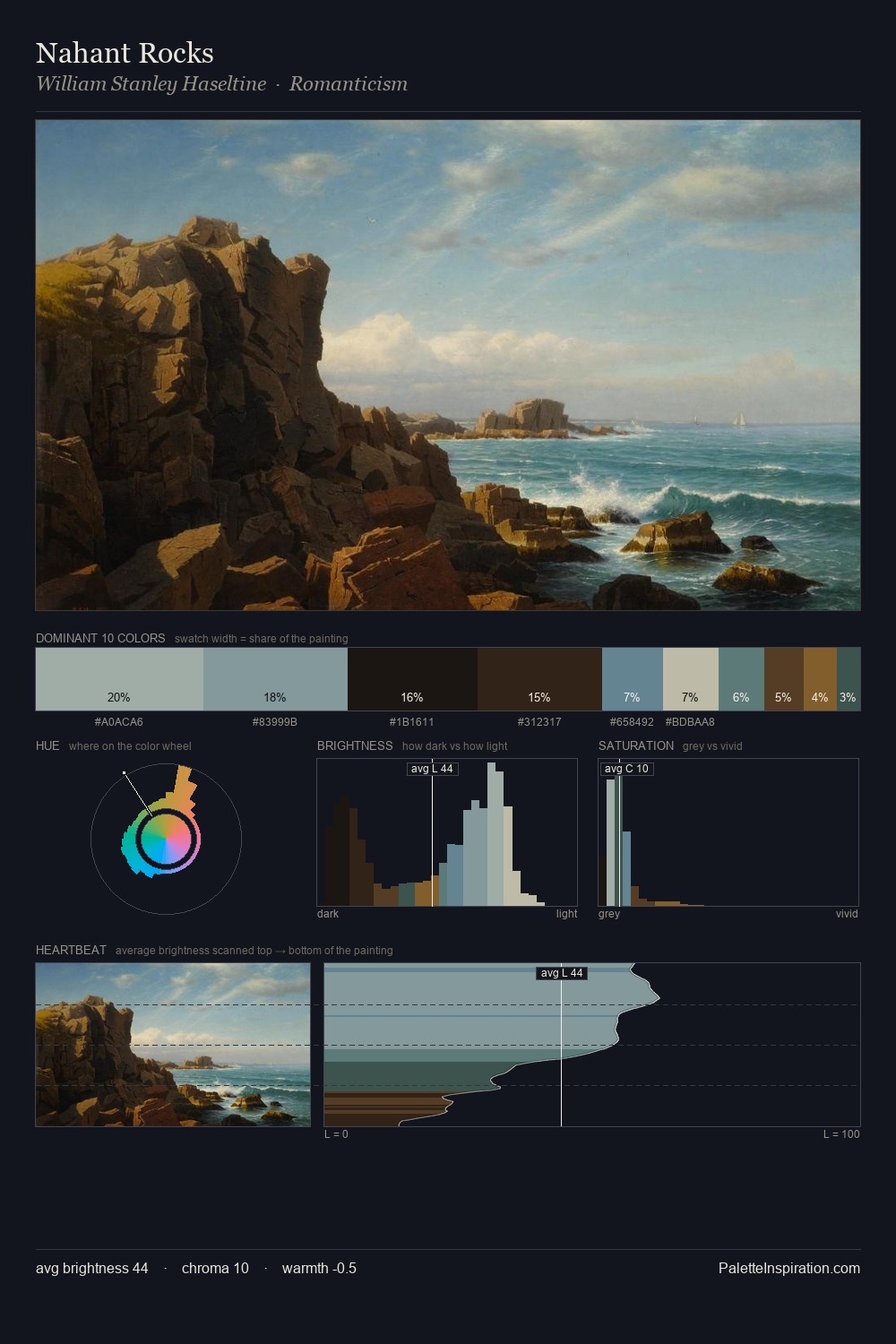Click the 'avg C 10' saturation label
This screenshot has width=896, height=1344.
(x=626, y=769)
